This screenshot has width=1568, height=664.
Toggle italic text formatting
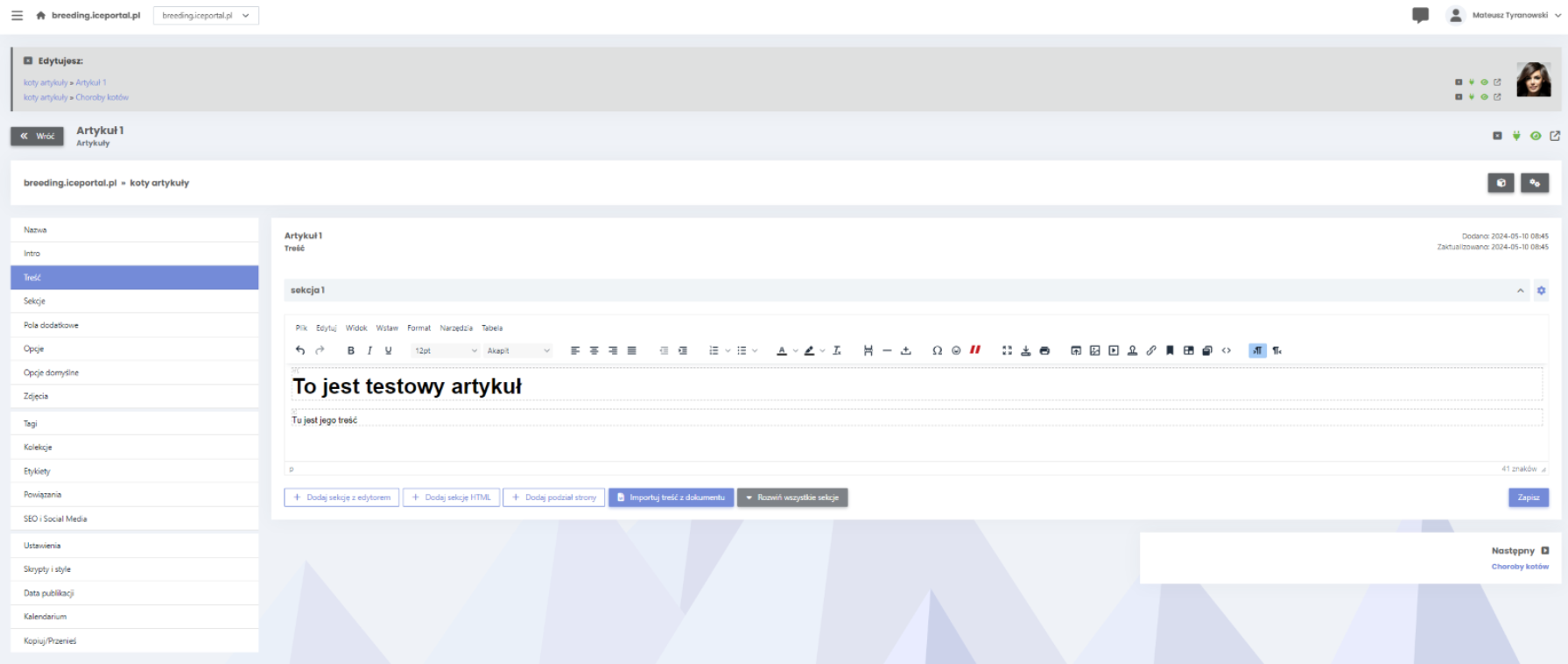click(369, 350)
